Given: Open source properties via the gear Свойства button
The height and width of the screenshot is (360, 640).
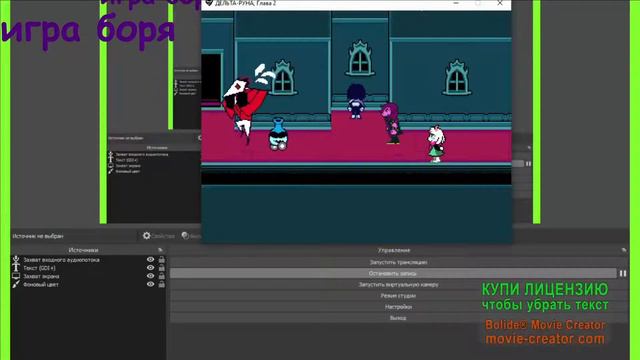Looking at the screenshot, I should [x=158, y=236].
